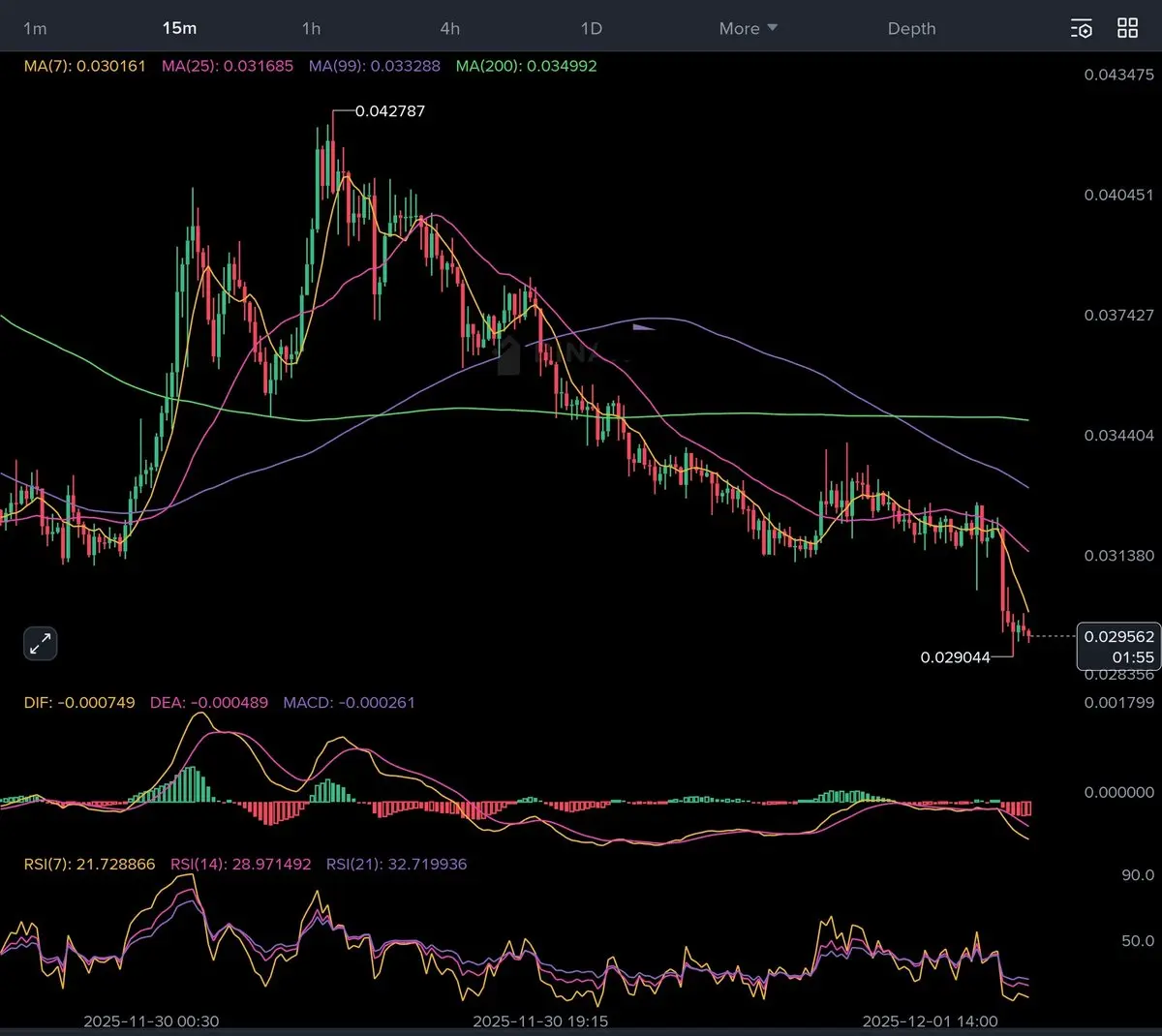Select the MA(7): 0.030161 indicator label
Viewport: 1162px width, 1036px height.
point(85,66)
